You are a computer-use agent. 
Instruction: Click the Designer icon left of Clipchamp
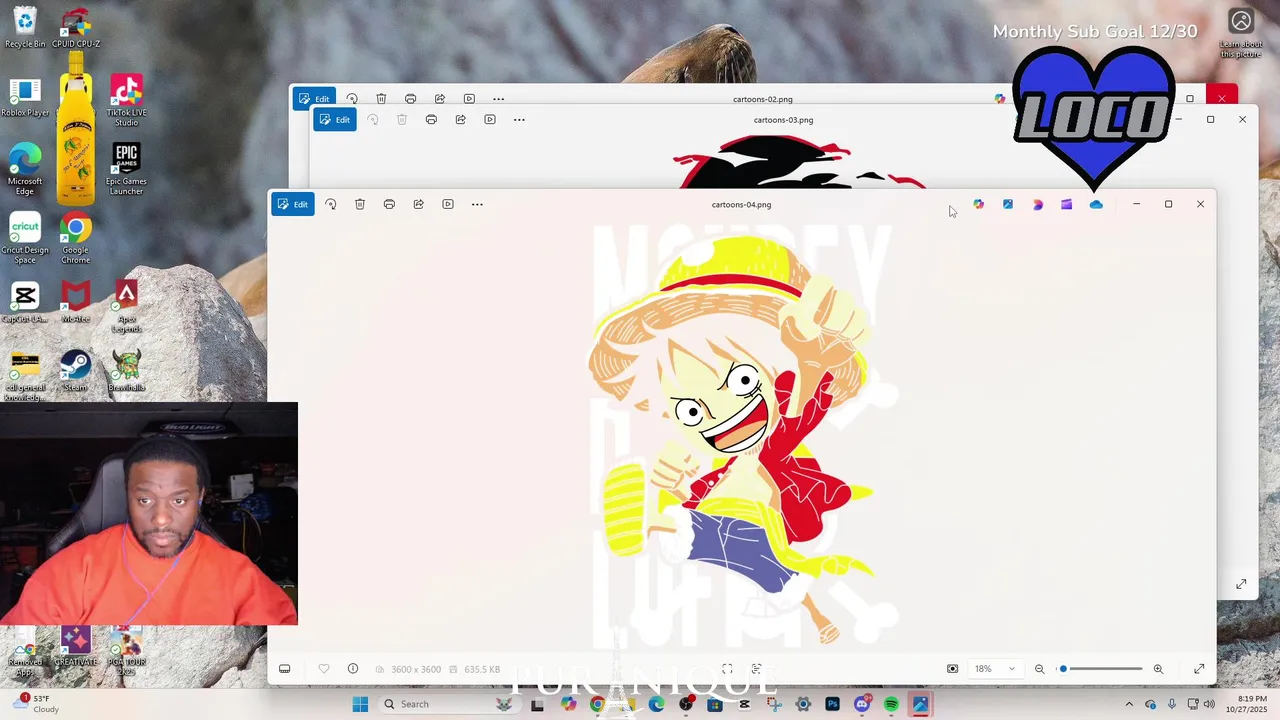[1037, 204]
